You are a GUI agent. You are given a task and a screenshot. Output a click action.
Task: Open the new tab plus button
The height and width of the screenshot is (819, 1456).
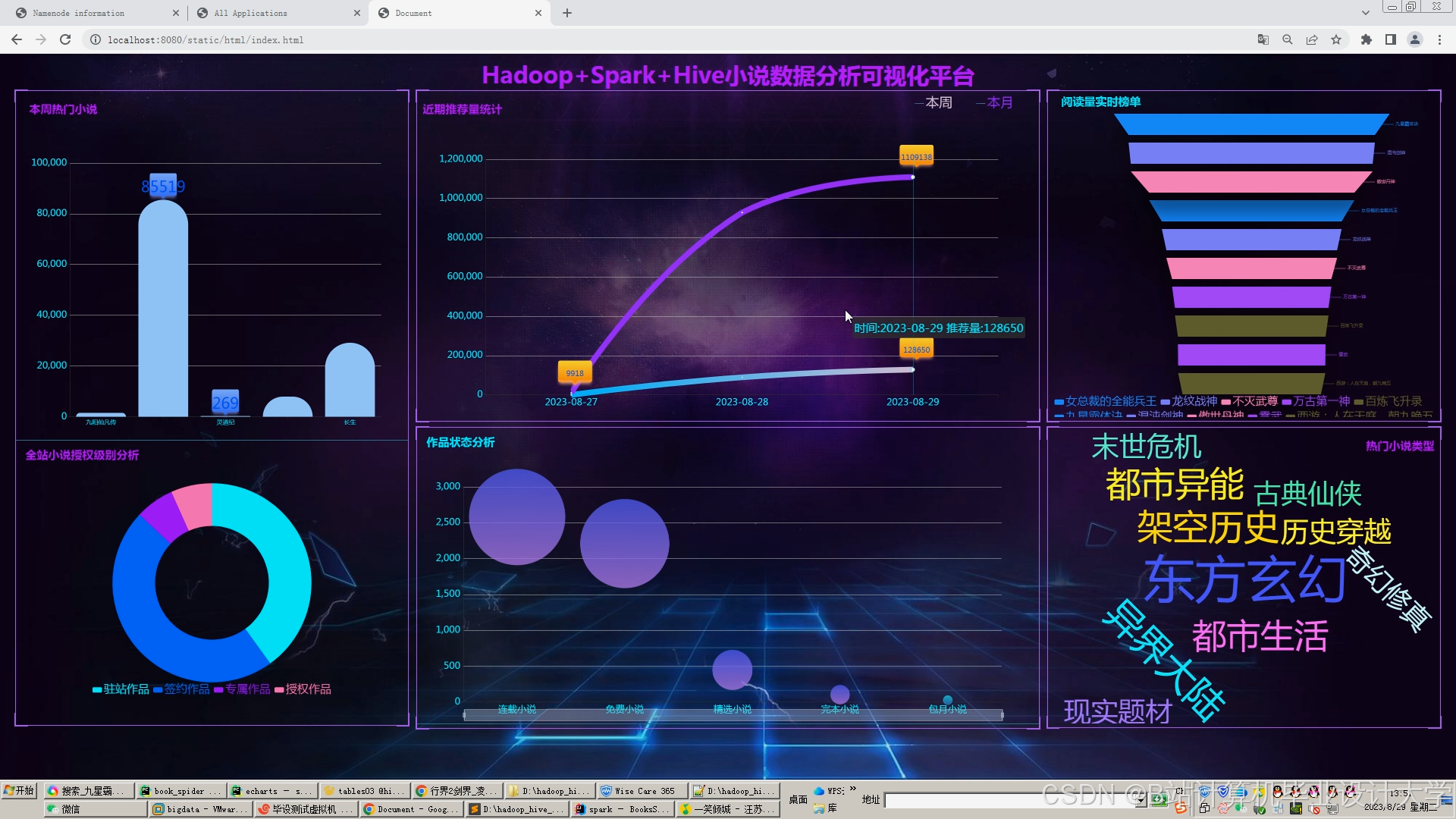coord(567,13)
